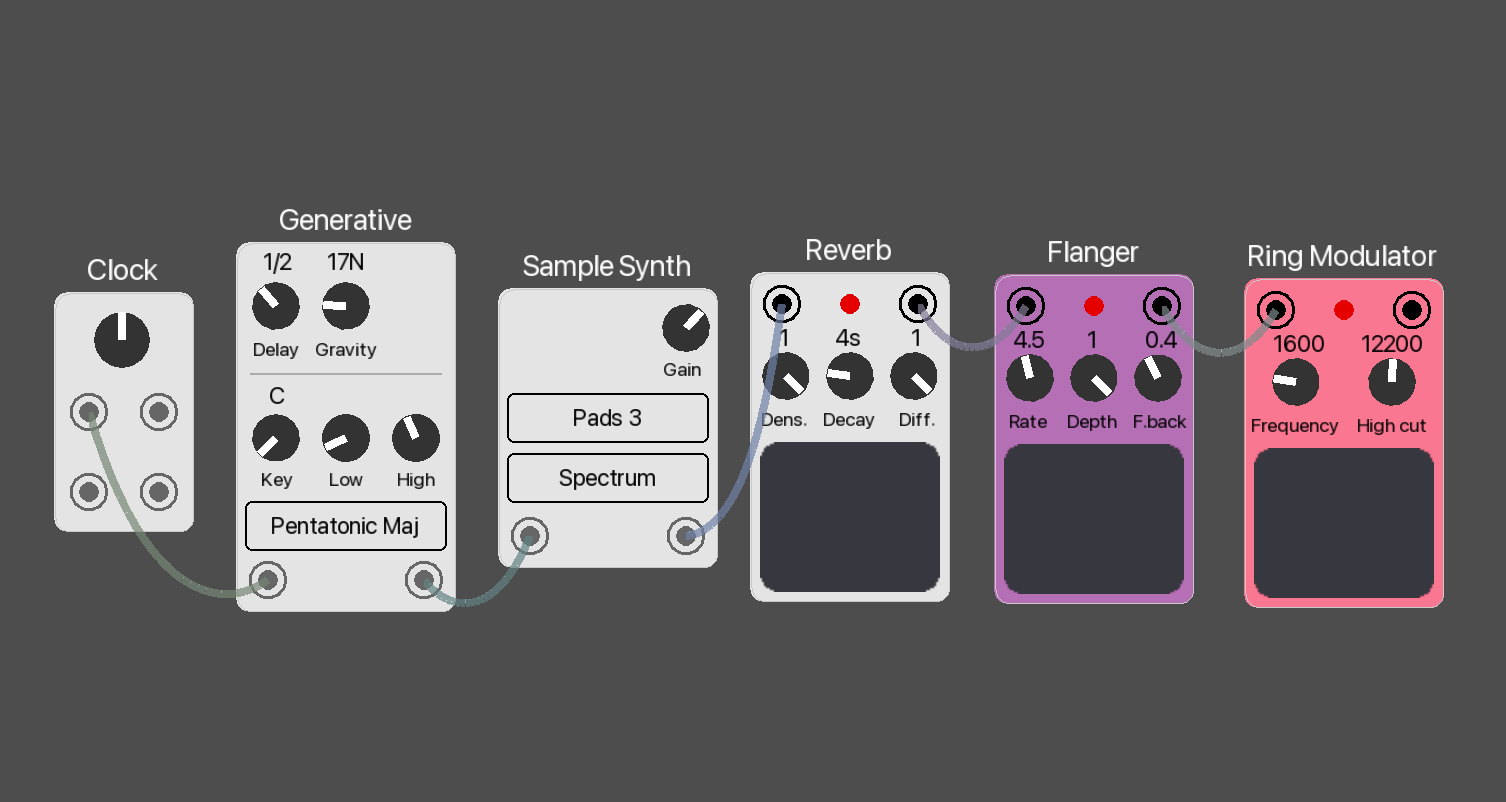Click the Flanger's input jack
The width and height of the screenshot is (1506, 802).
point(1023,304)
